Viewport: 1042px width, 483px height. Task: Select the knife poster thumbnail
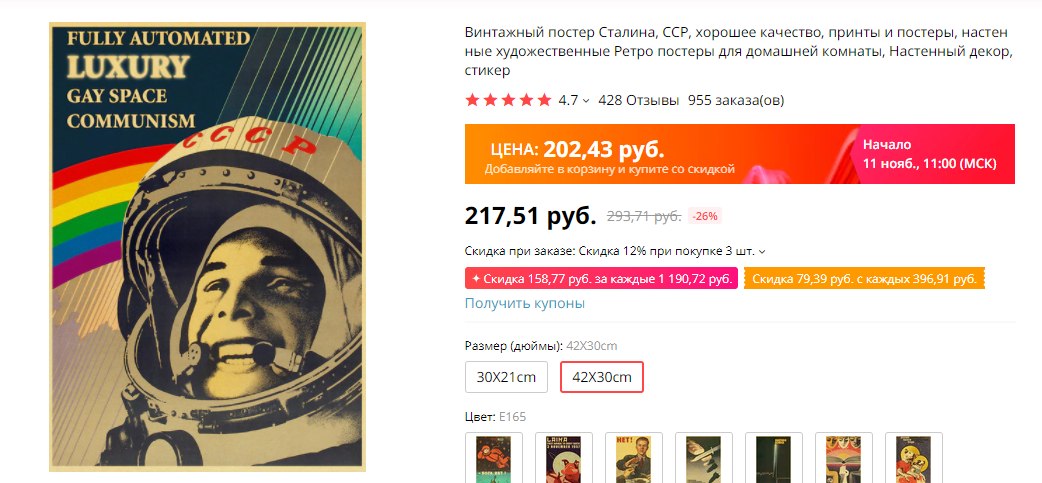[x=704, y=458]
